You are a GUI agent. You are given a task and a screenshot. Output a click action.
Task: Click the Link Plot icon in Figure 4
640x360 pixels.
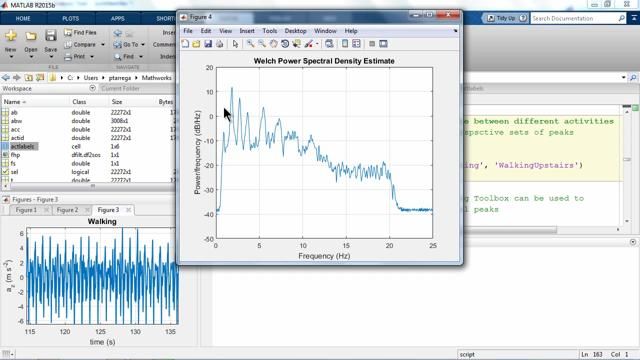329,44
